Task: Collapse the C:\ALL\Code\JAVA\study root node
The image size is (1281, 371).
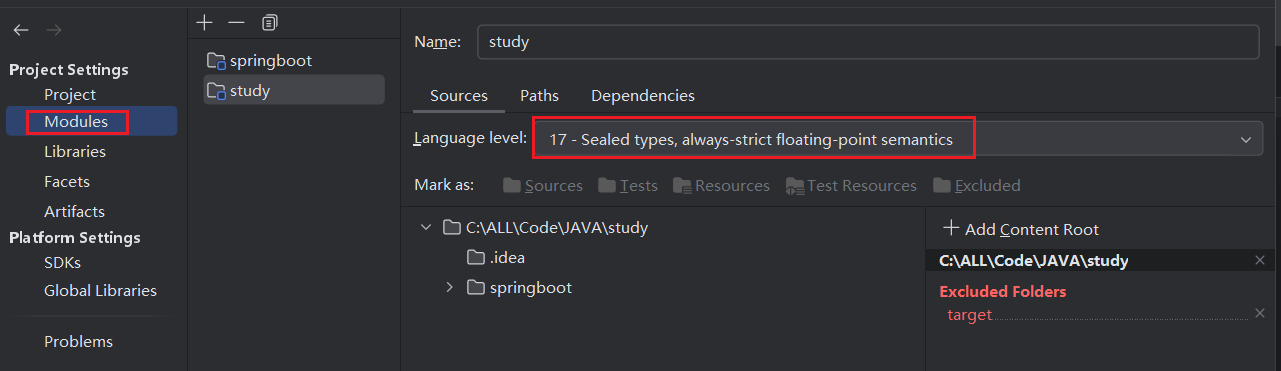Action: tap(427, 227)
